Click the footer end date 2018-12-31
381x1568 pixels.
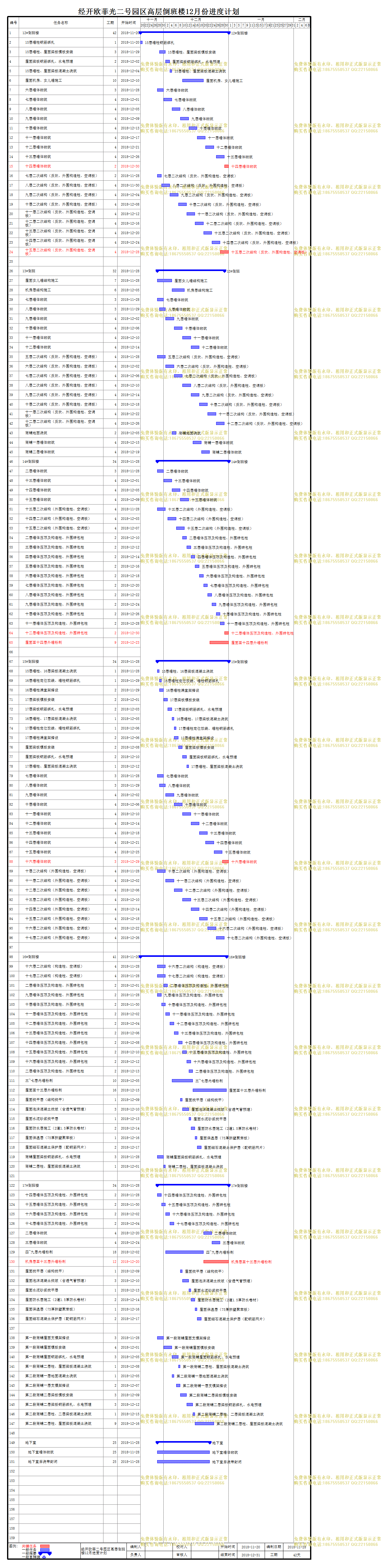click(x=250, y=1554)
